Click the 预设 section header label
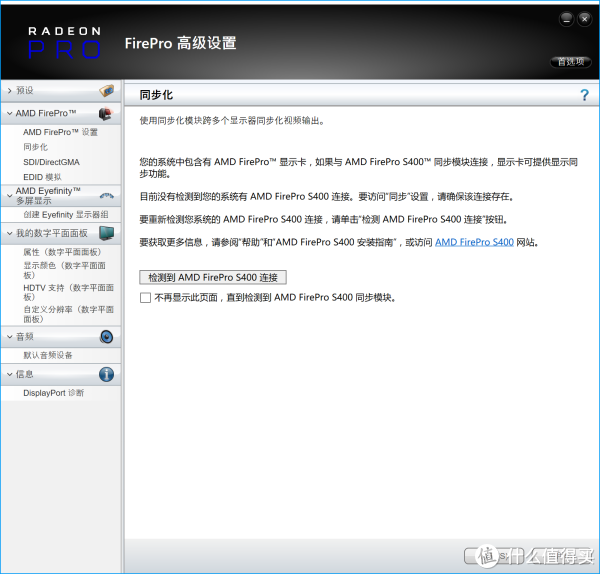600x574 pixels. (25, 91)
